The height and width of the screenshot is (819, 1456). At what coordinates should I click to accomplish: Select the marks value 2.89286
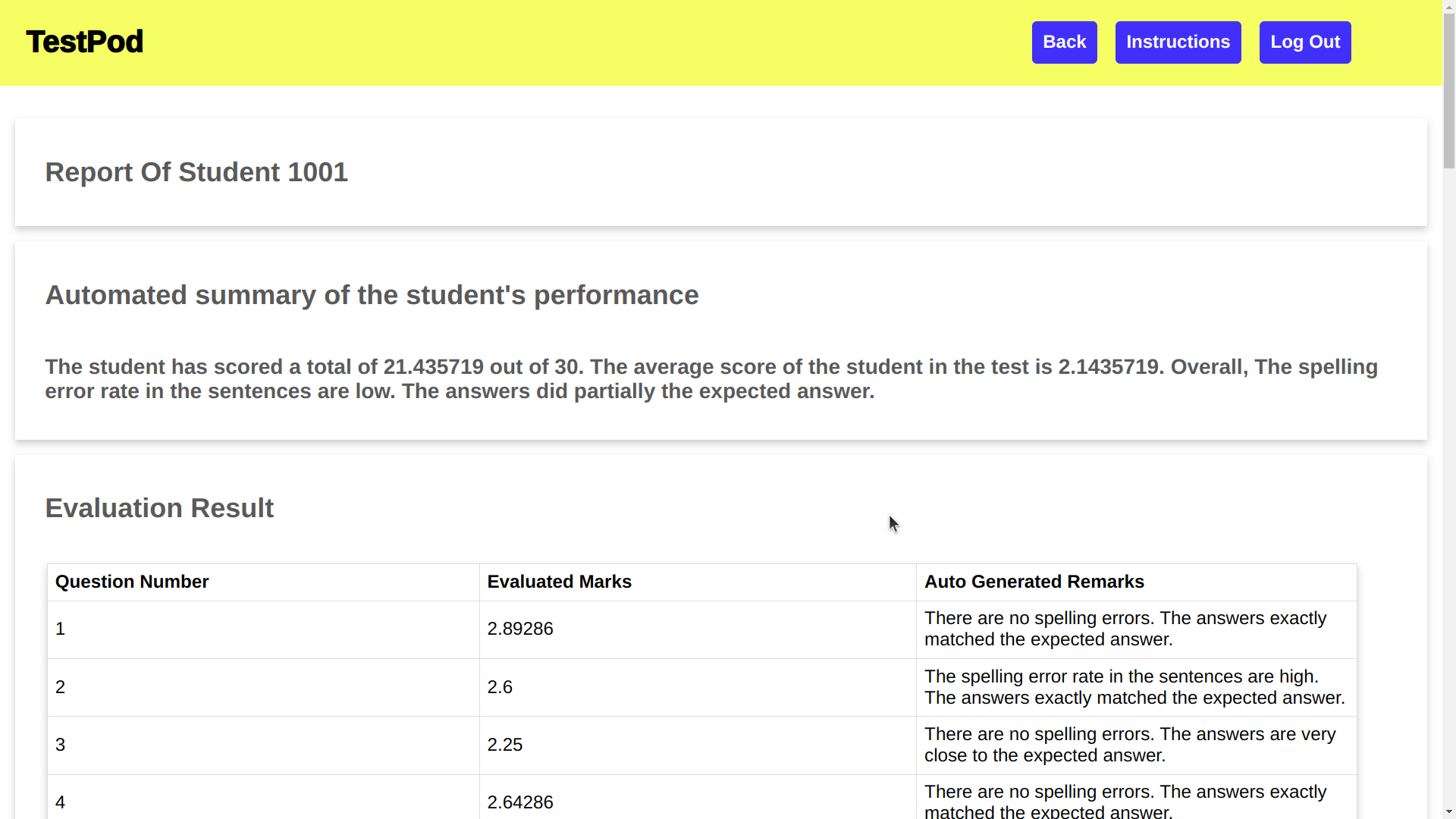520,629
